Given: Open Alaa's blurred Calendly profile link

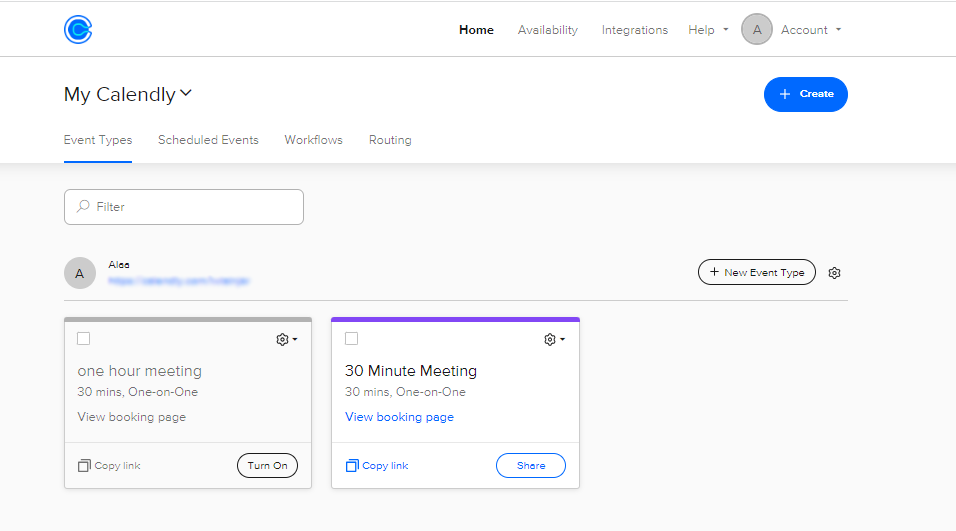Looking at the screenshot, I should [179, 281].
